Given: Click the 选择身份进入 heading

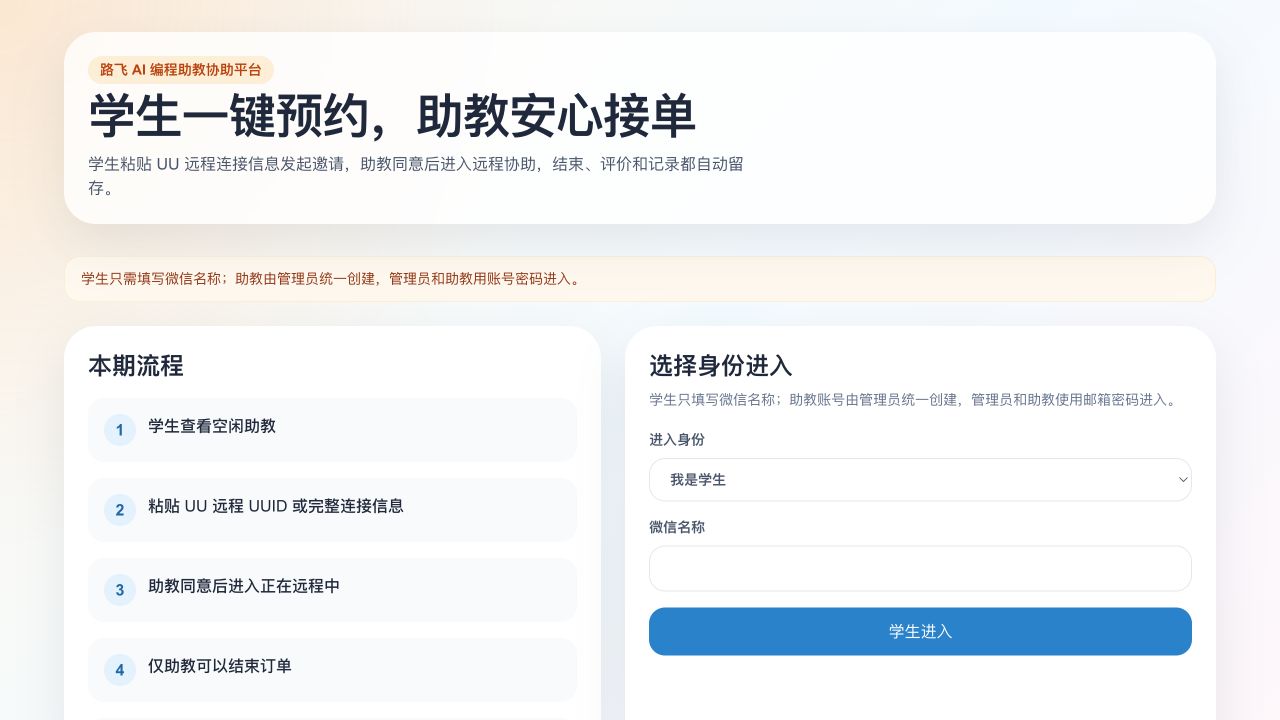Looking at the screenshot, I should [x=721, y=366].
